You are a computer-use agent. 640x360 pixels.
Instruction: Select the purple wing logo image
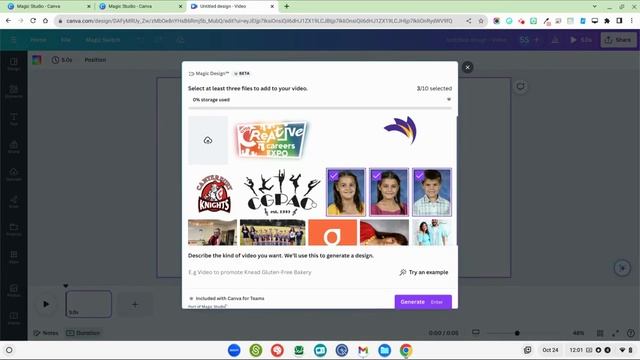point(400,130)
